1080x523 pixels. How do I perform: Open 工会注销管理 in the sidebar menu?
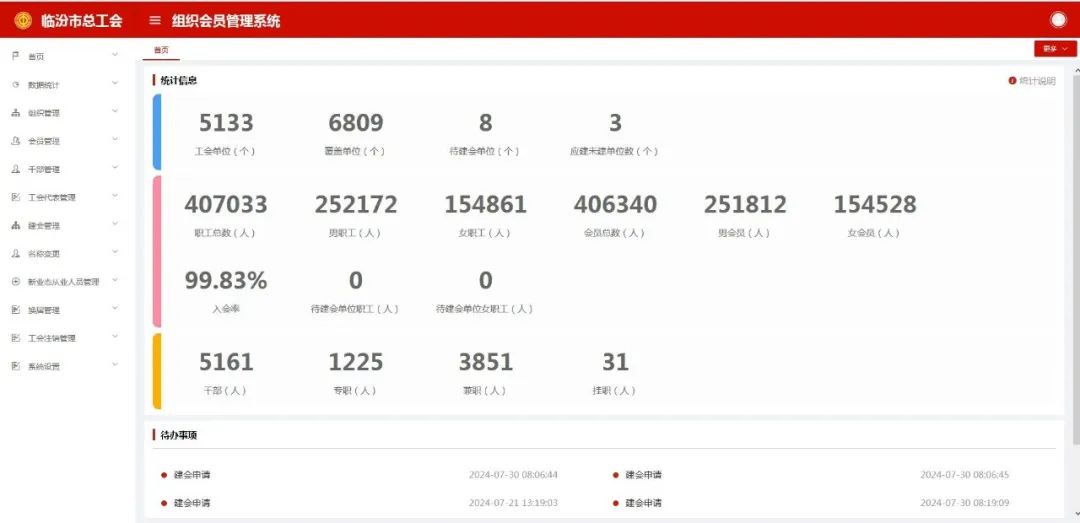[x=51, y=338]
